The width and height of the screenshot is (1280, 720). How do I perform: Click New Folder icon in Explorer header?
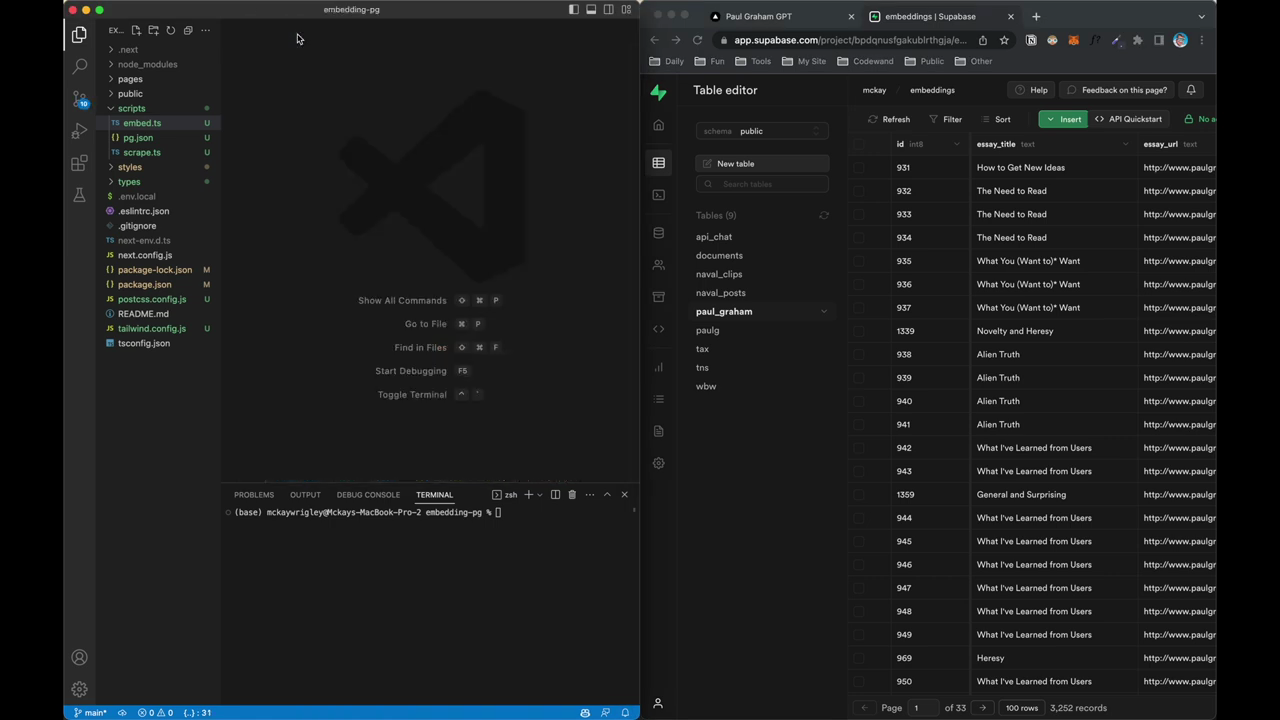[153, 30]
